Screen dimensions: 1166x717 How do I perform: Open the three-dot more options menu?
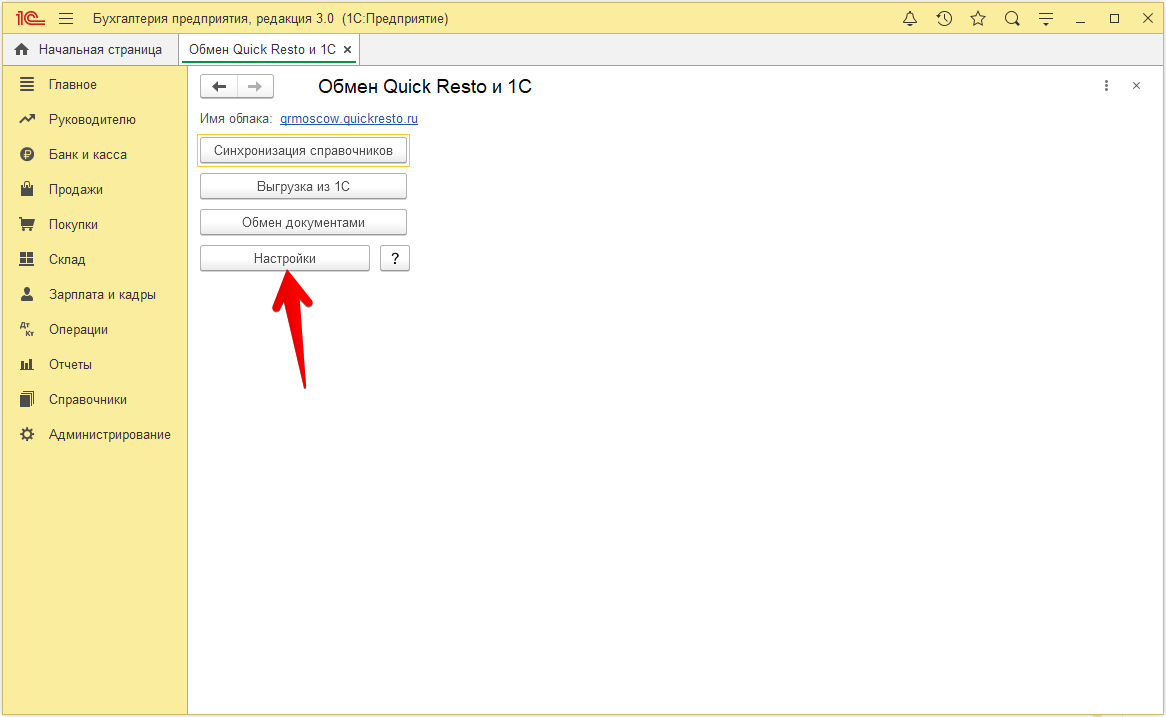pos(1107,86)
